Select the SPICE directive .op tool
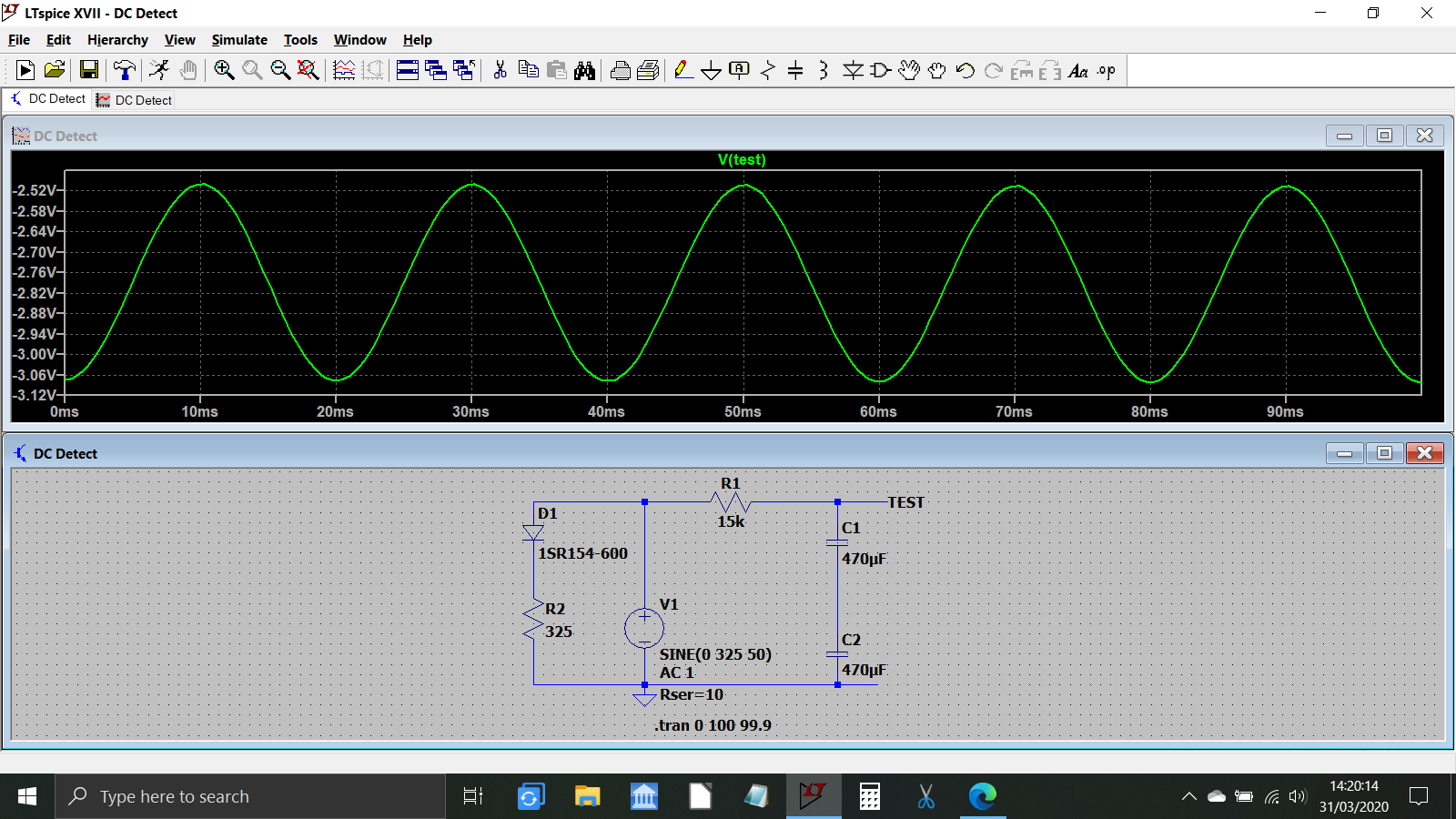 coord(1107,70)
